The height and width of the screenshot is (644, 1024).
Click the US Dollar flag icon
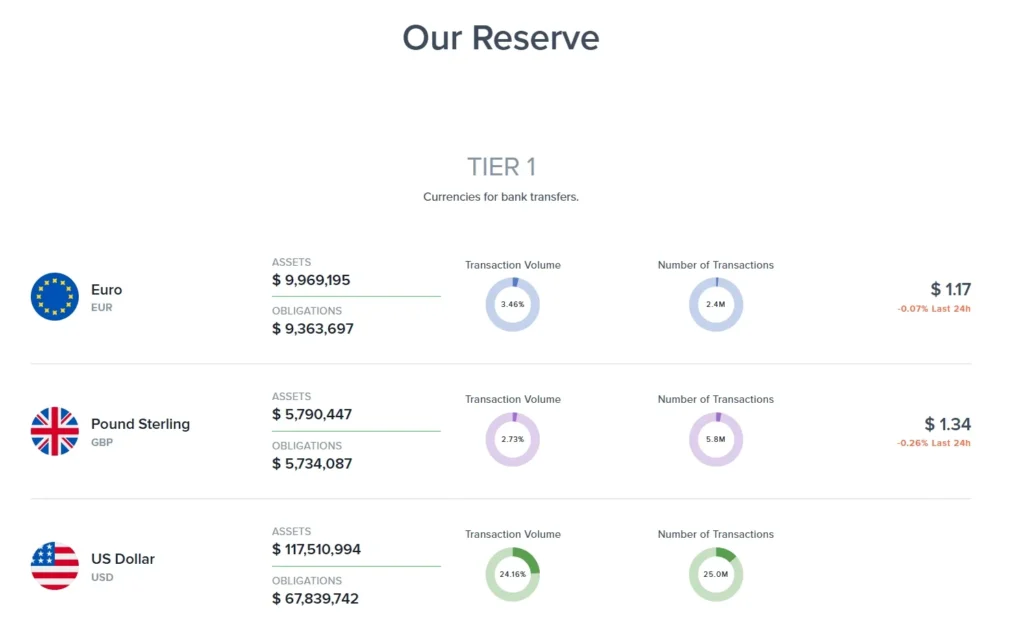coord(53,566)
